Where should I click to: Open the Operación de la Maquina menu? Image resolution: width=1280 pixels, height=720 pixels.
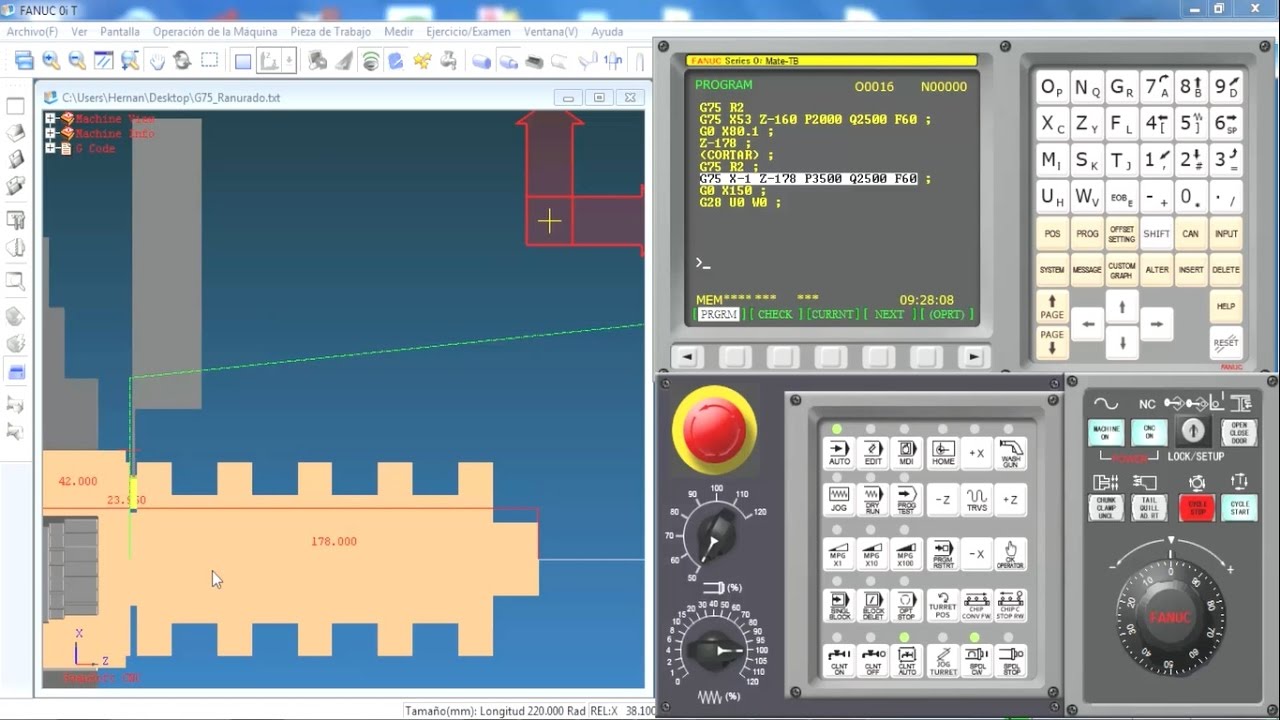(215, 32)
